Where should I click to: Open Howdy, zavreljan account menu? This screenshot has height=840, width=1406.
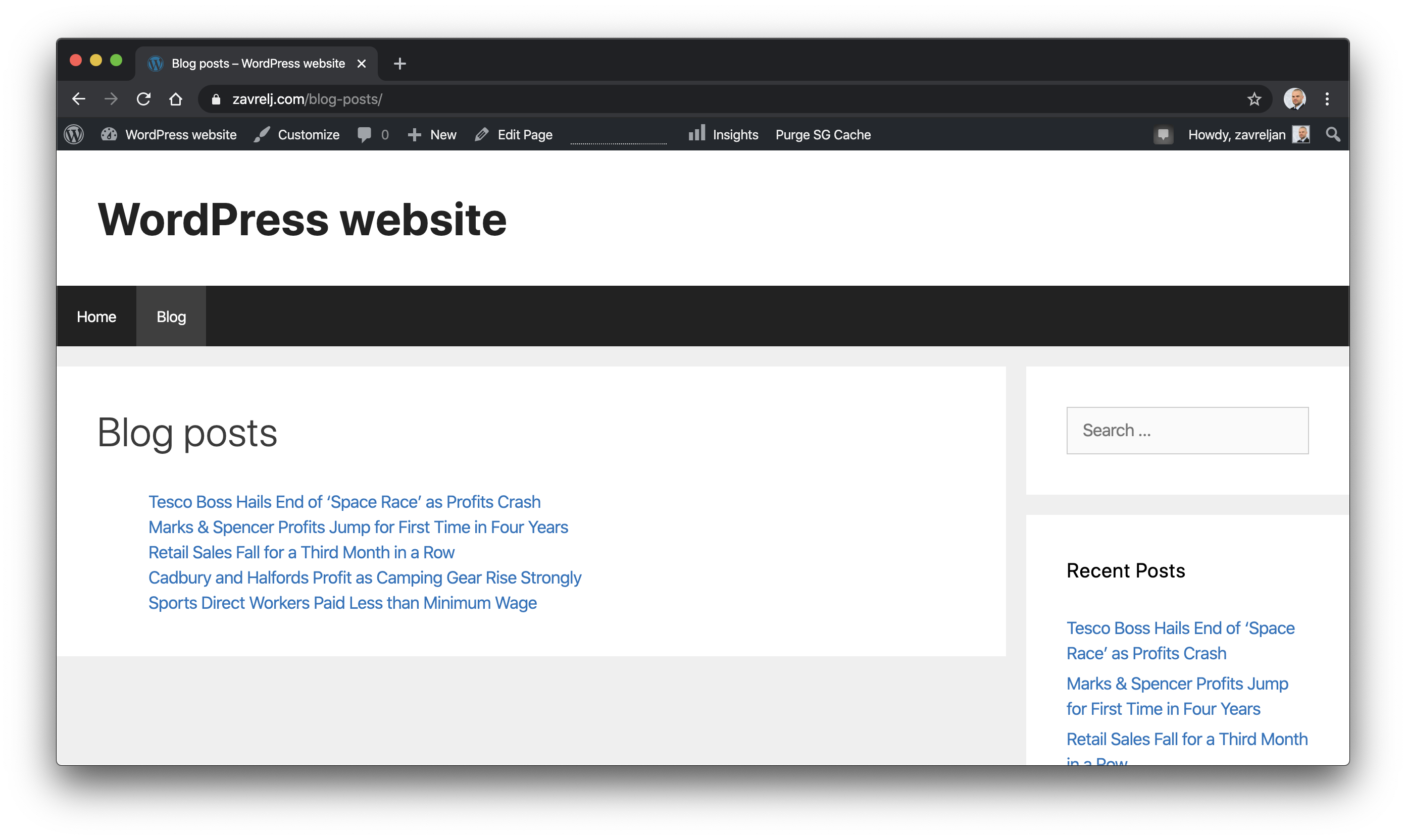(1248, 134)
